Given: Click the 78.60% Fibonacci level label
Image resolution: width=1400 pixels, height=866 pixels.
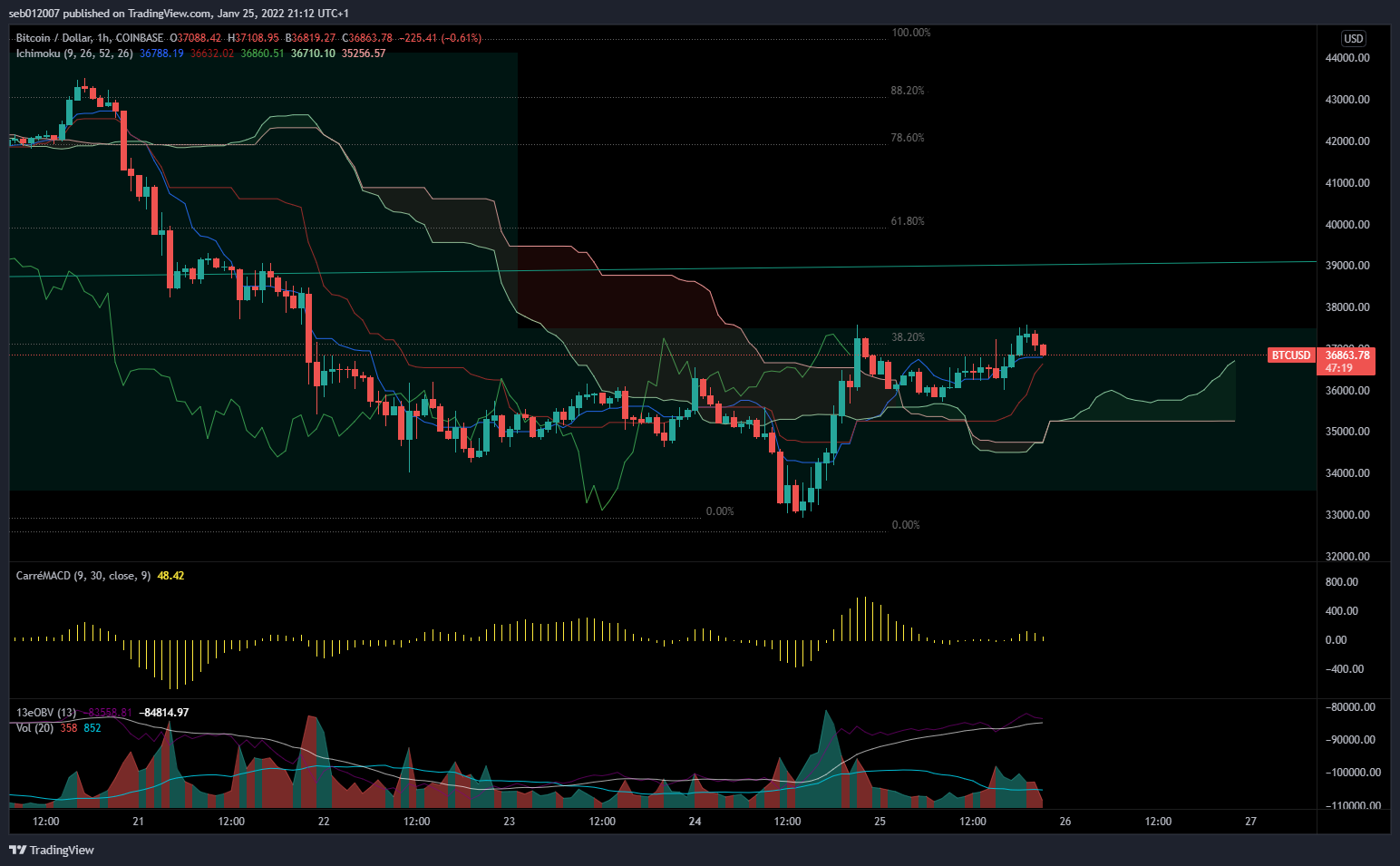Looking at the screenshot, I should point(908,138).
